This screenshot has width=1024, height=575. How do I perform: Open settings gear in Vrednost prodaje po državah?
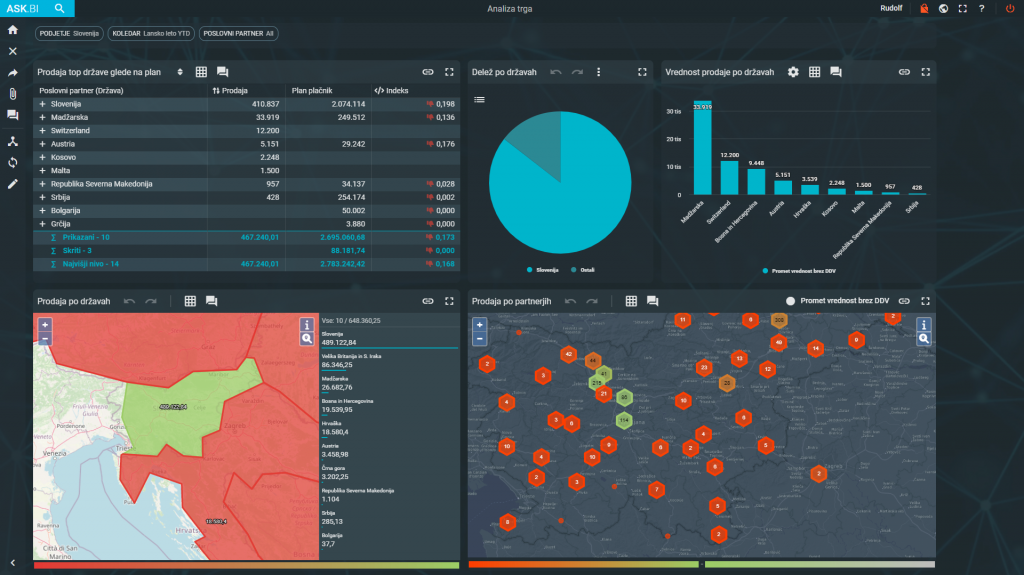[x=793, y=72]
